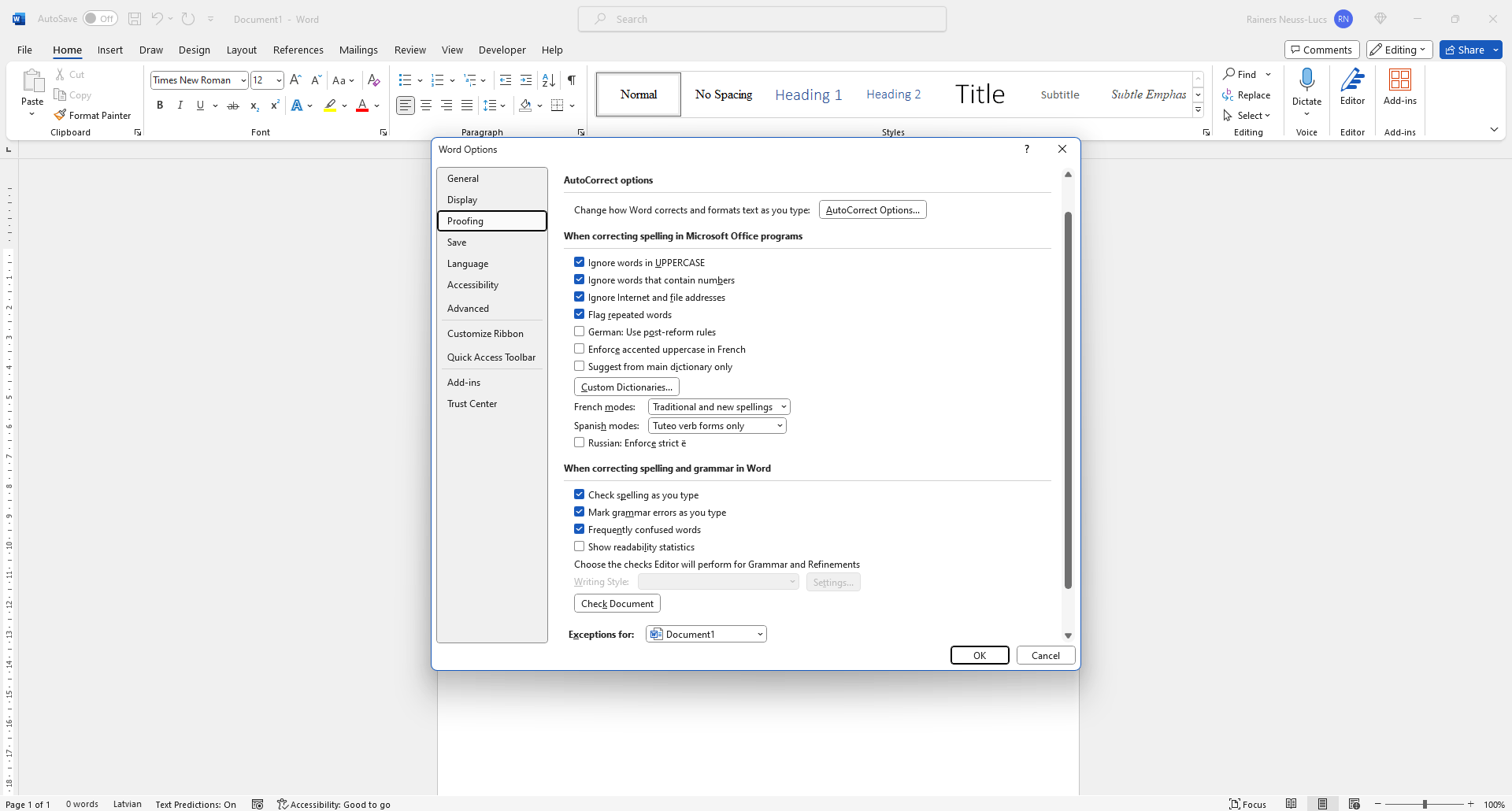Expand the Editing mode dropdown

point(1399,50)
